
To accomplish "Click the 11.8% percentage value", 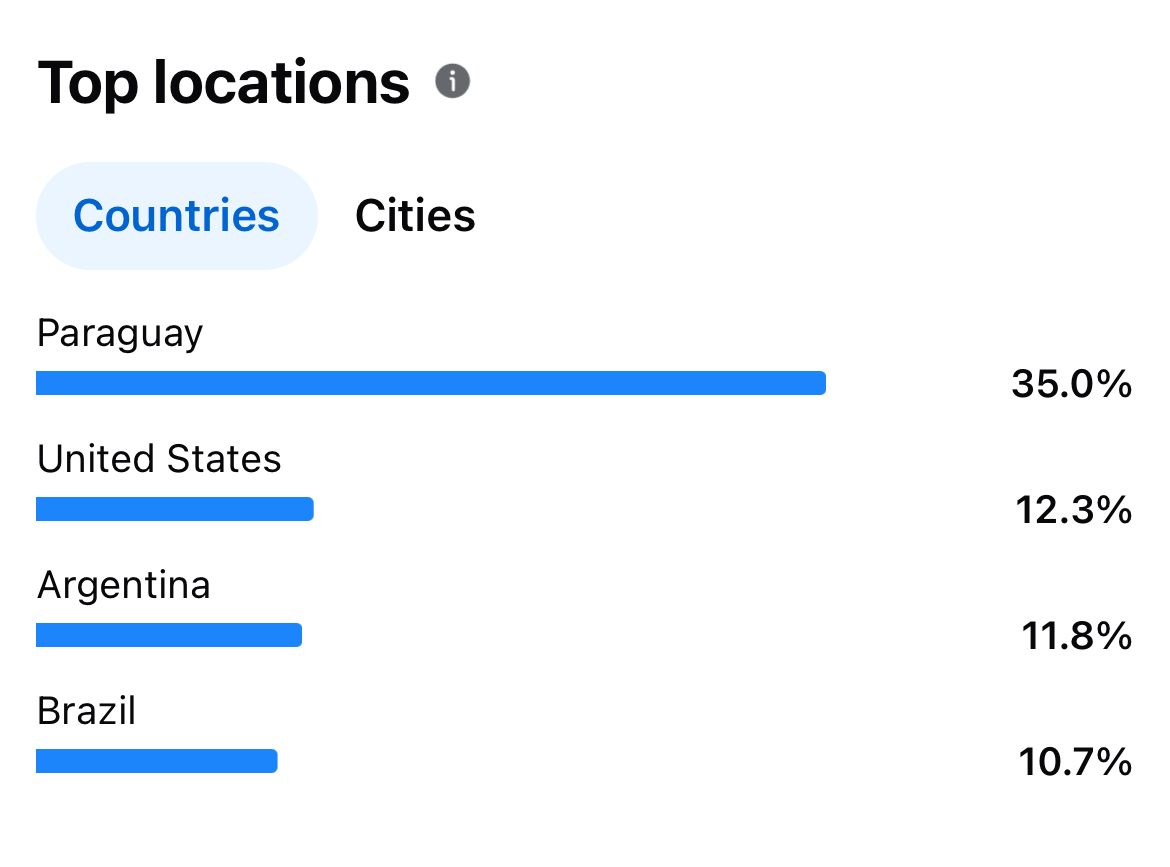I will [1076, 636].
